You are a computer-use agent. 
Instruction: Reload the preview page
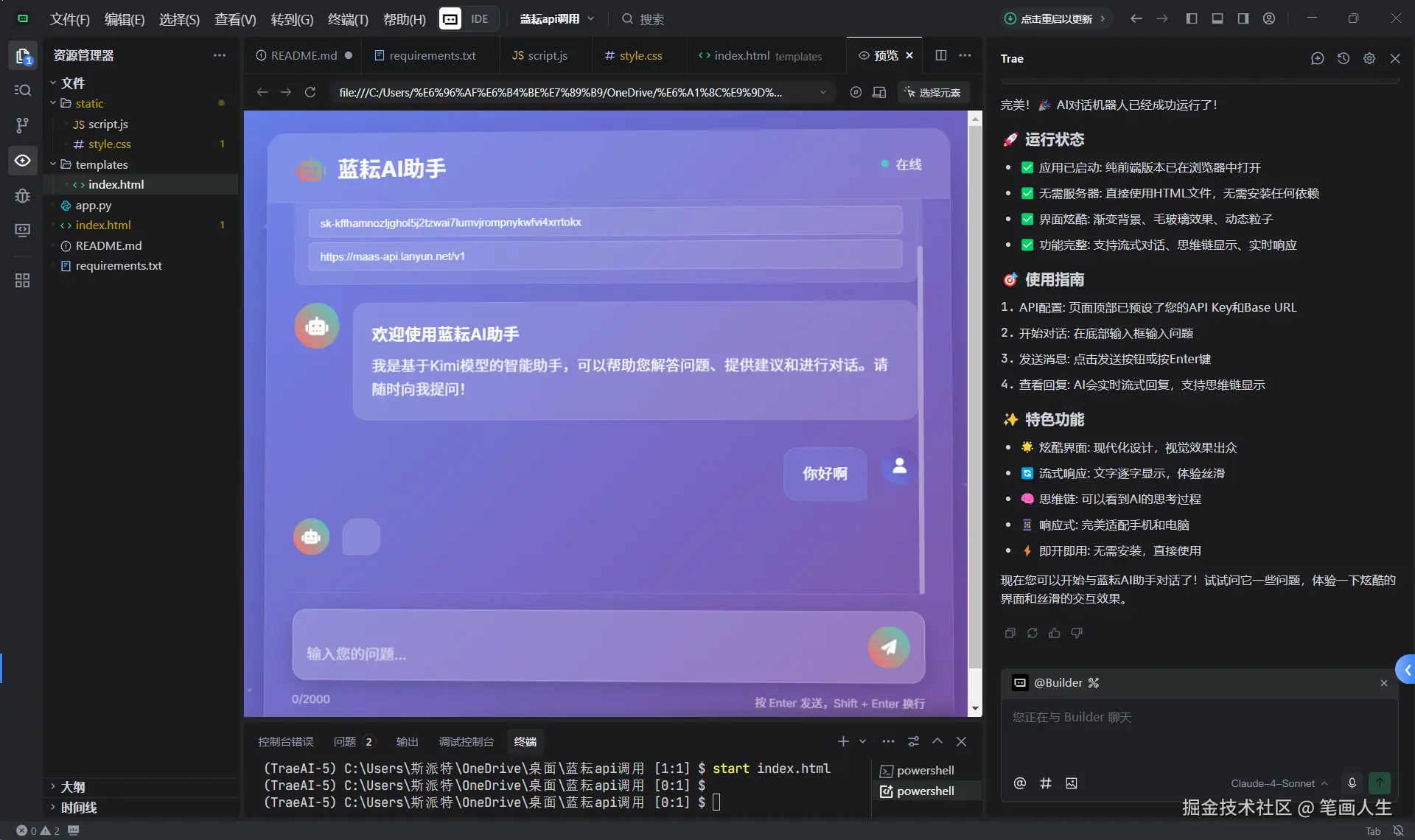click(310, 92)
